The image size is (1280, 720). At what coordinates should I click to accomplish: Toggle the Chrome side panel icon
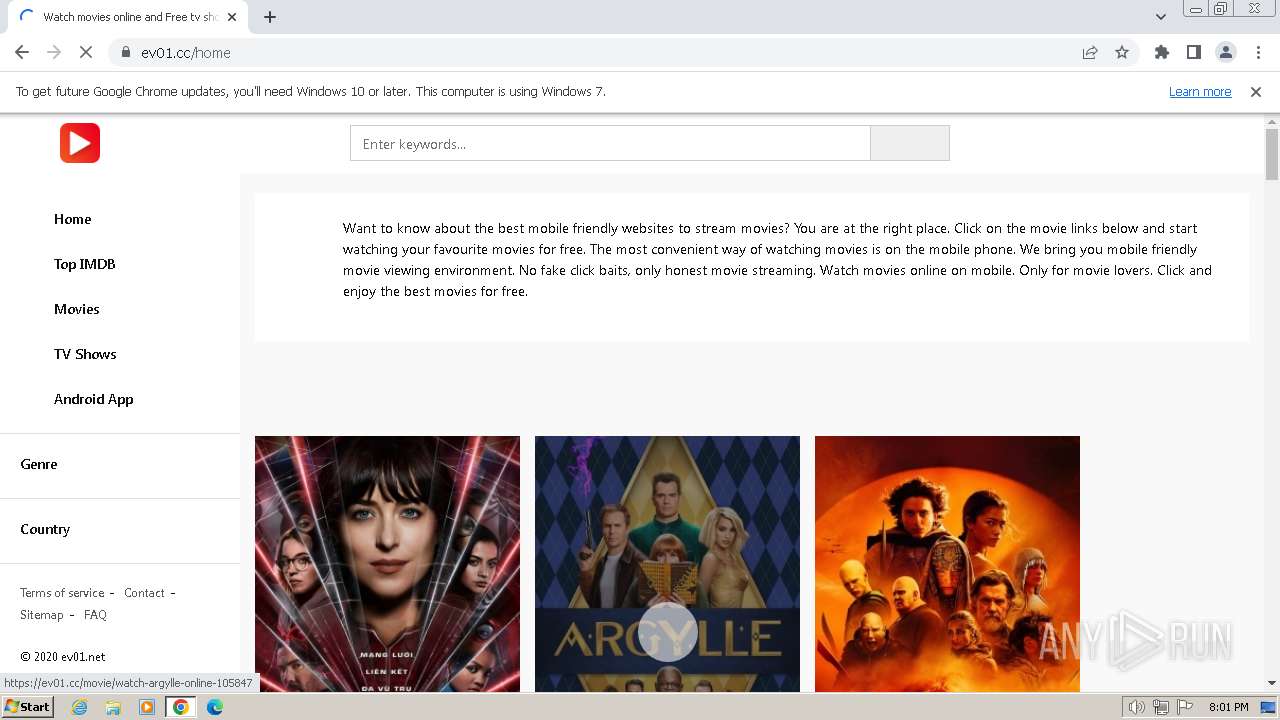click(x=1193, y=53)
